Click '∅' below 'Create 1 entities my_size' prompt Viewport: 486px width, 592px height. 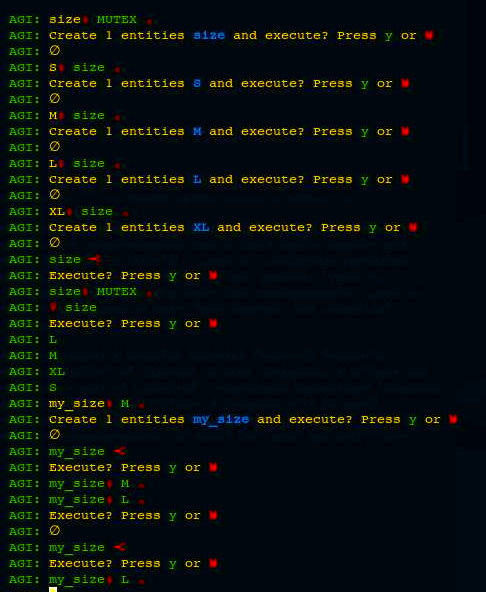(54, 435)
